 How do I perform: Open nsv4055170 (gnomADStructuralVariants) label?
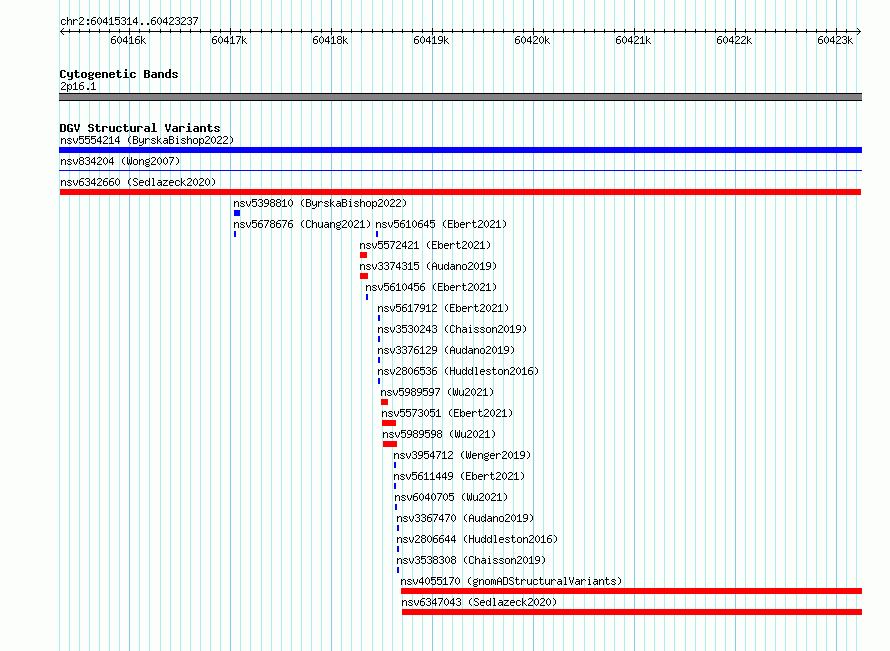pos(511,581)
